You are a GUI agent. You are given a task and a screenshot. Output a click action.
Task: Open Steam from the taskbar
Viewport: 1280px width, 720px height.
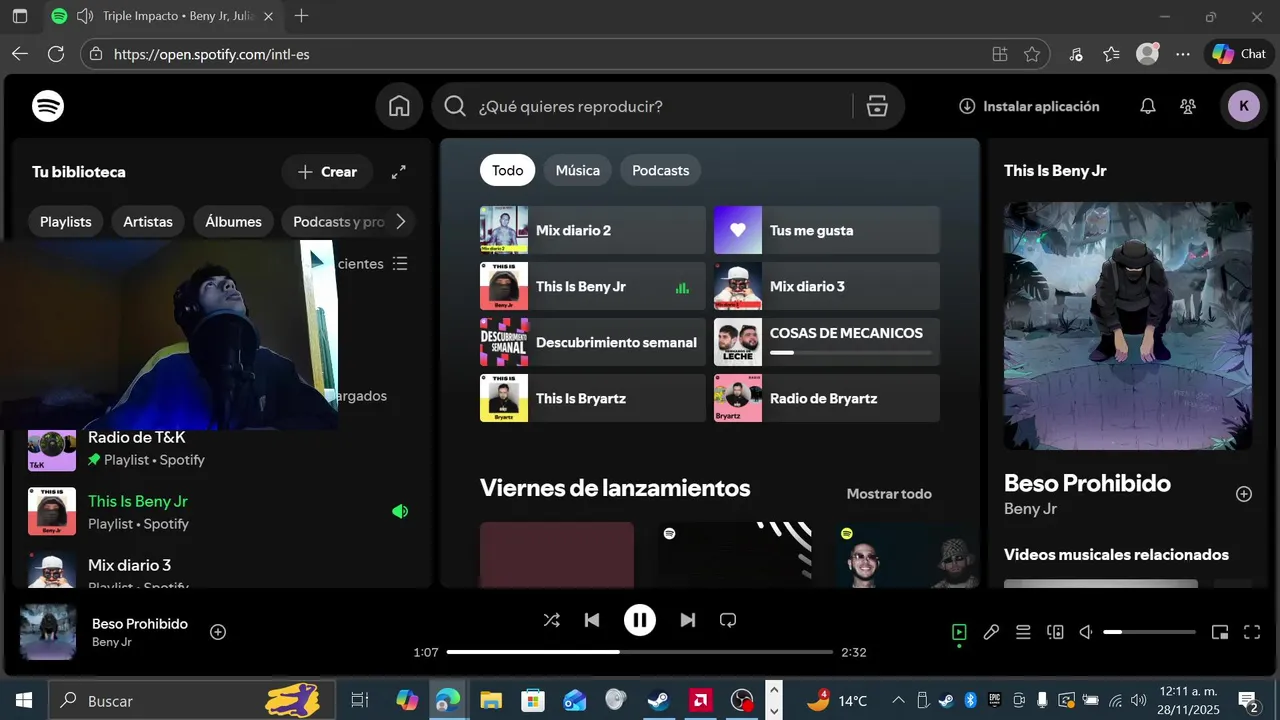tap(658, 701)
